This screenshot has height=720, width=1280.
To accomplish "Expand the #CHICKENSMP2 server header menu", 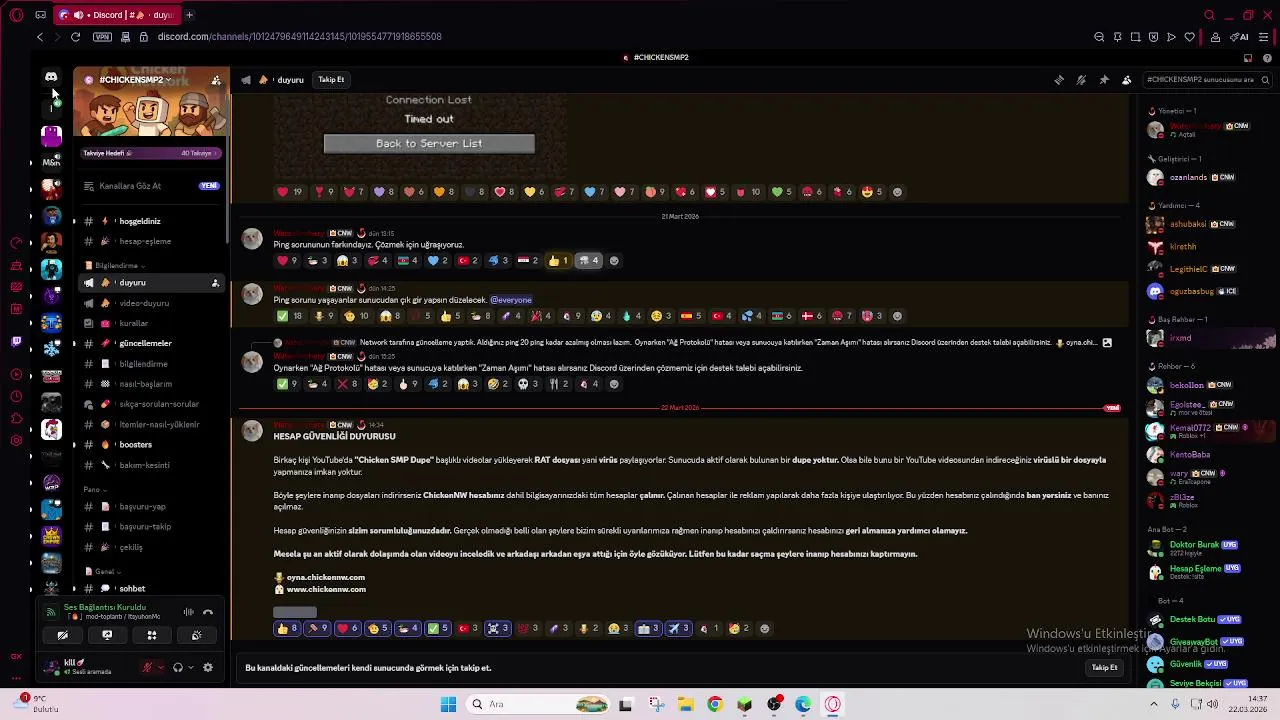I will tap(135, 80).
